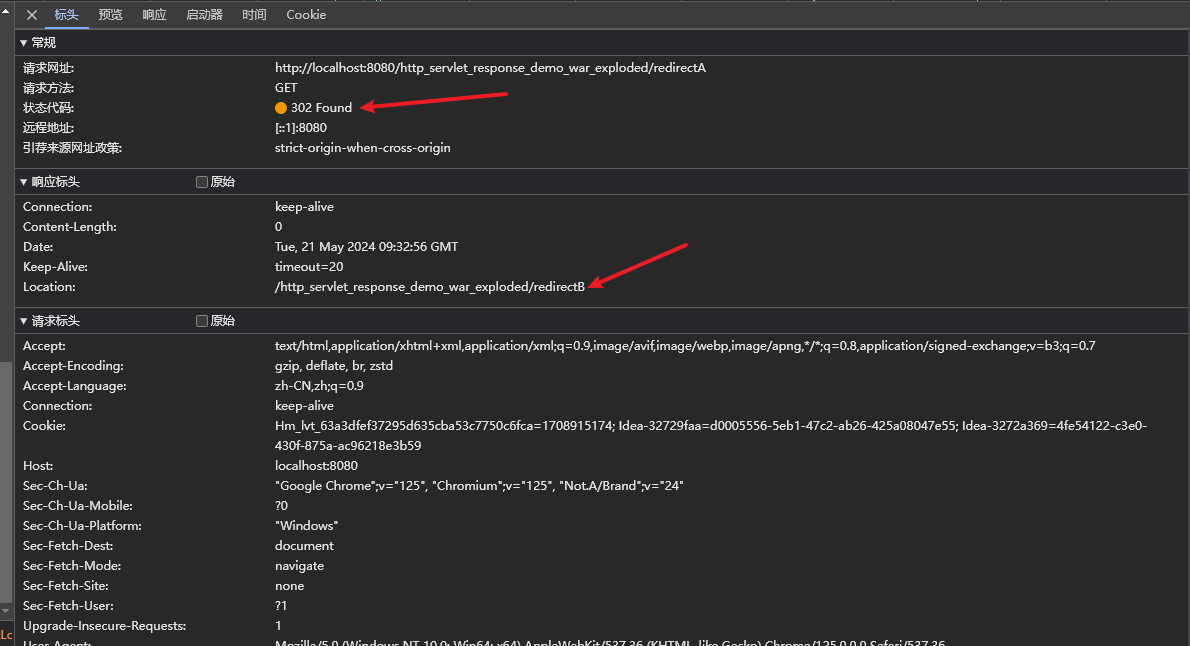Go to the 时间 tab
This screenshot has width=1190, height=646.
click(x=254, y=15)
